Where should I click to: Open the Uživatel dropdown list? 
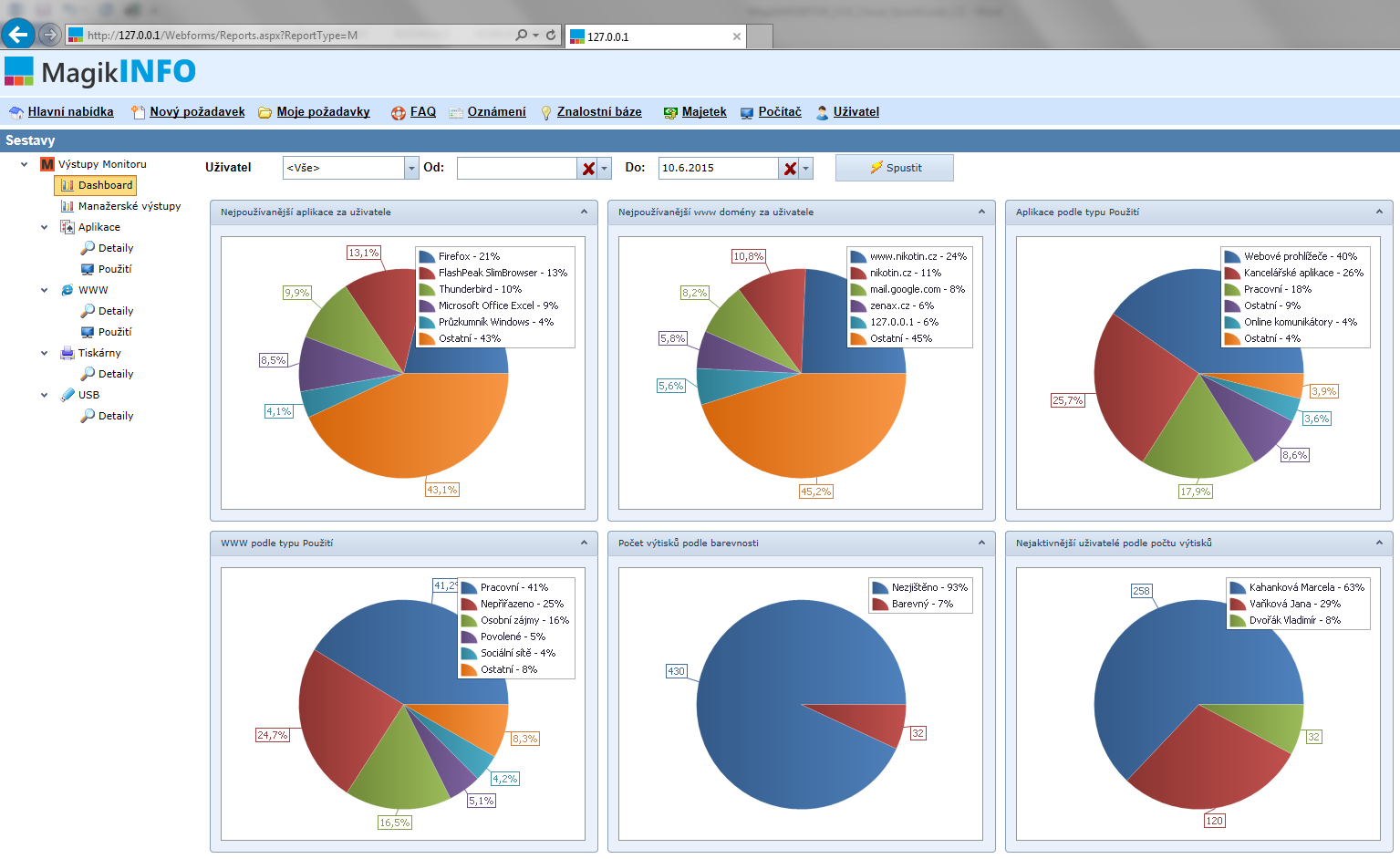(x=411, y=169)
